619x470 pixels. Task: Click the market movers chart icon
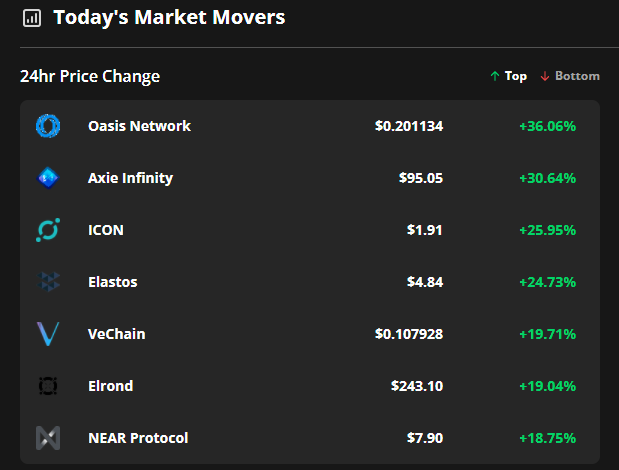32,18
